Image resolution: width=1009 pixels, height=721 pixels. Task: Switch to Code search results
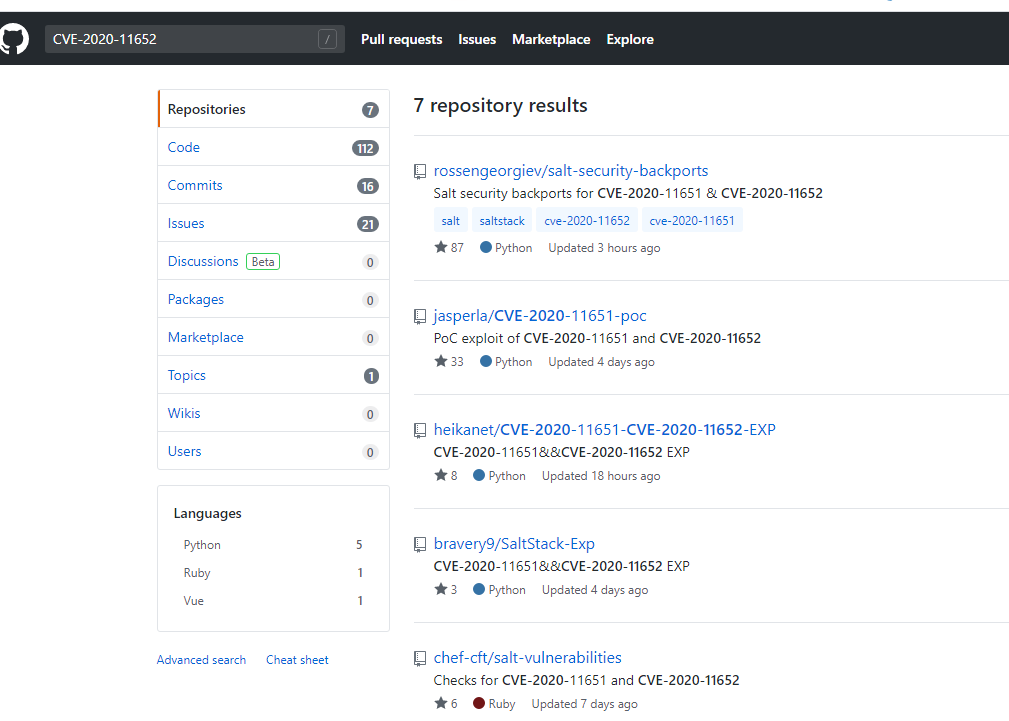273,147
